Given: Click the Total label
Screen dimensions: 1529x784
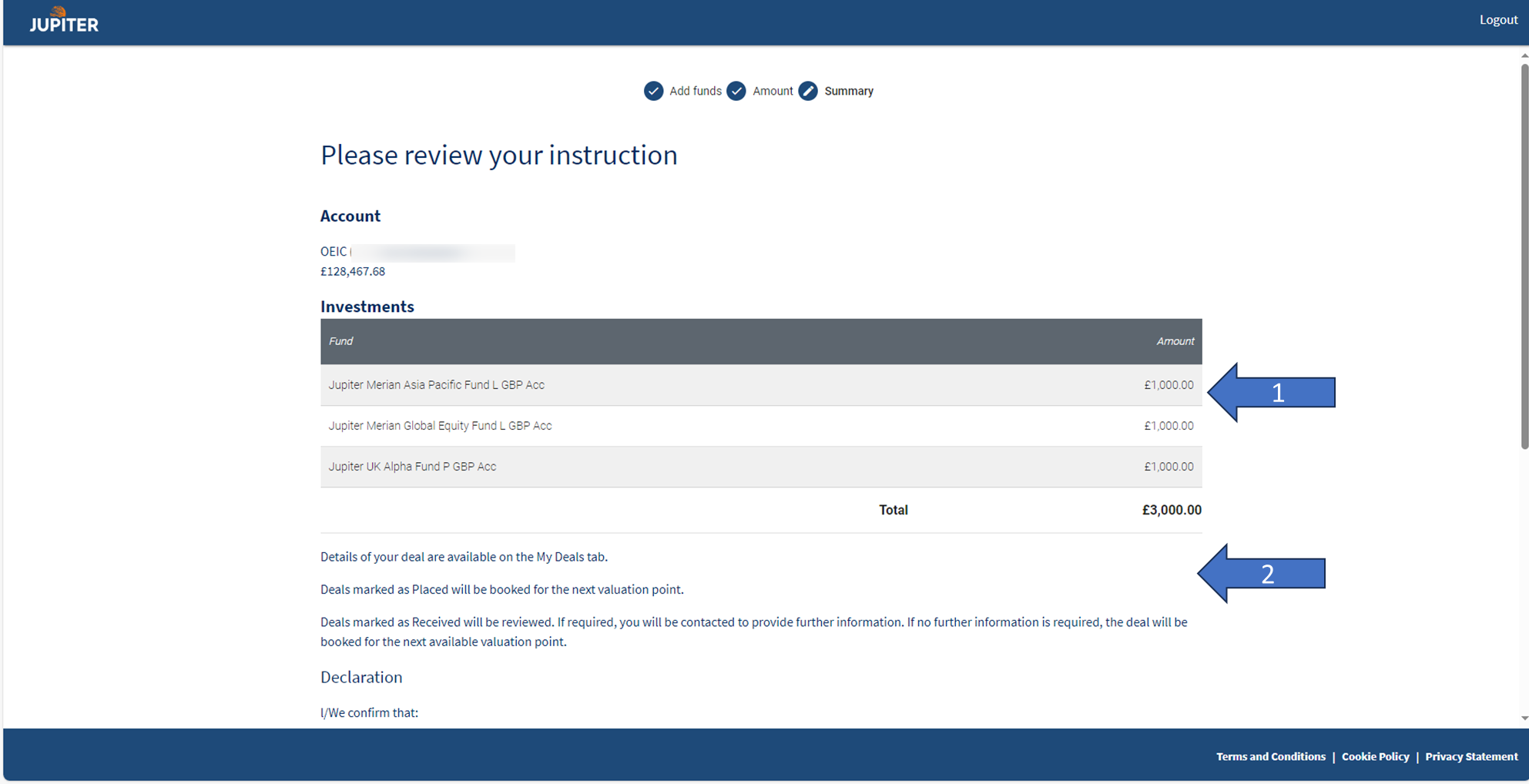Looking at the screenshot, I should click(x=894, y=510).
